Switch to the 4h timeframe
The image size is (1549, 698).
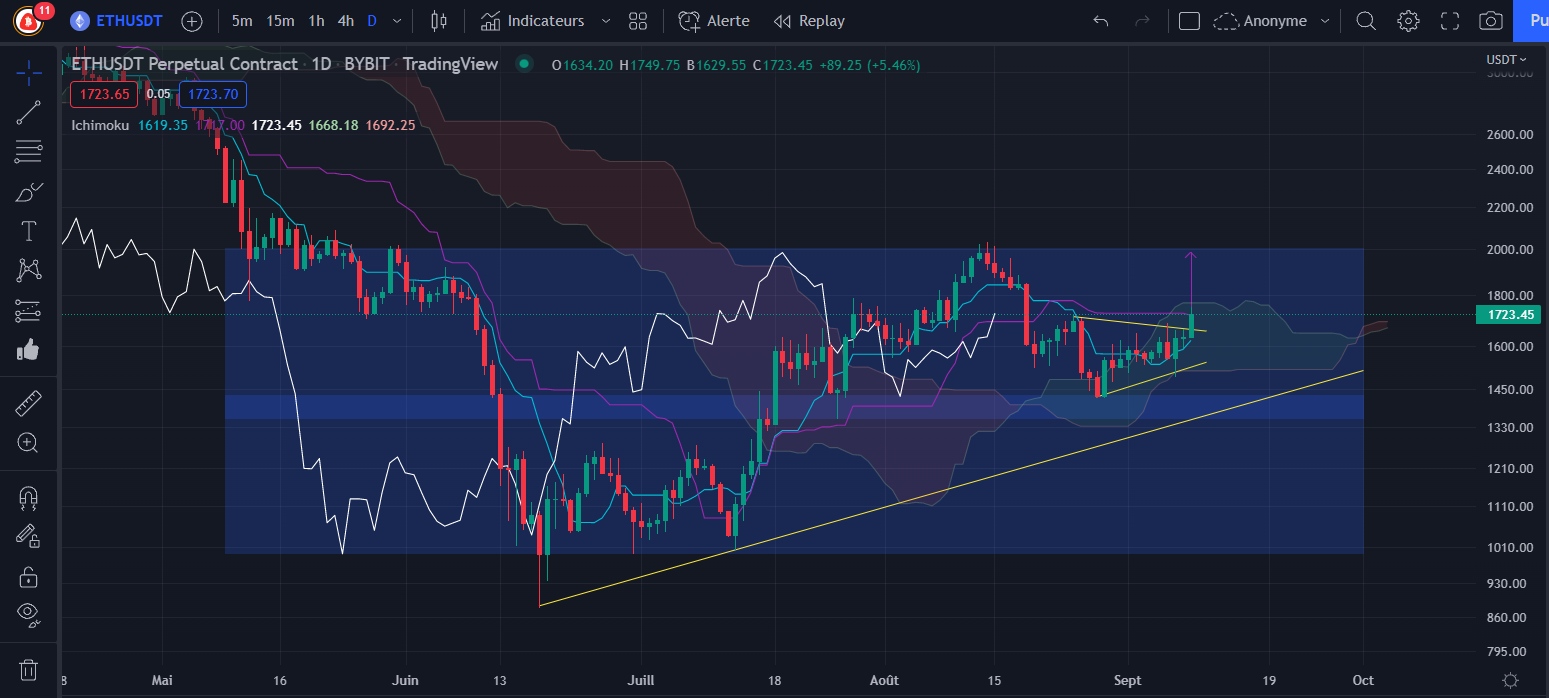pyautogui.click(x=345, y=21)
